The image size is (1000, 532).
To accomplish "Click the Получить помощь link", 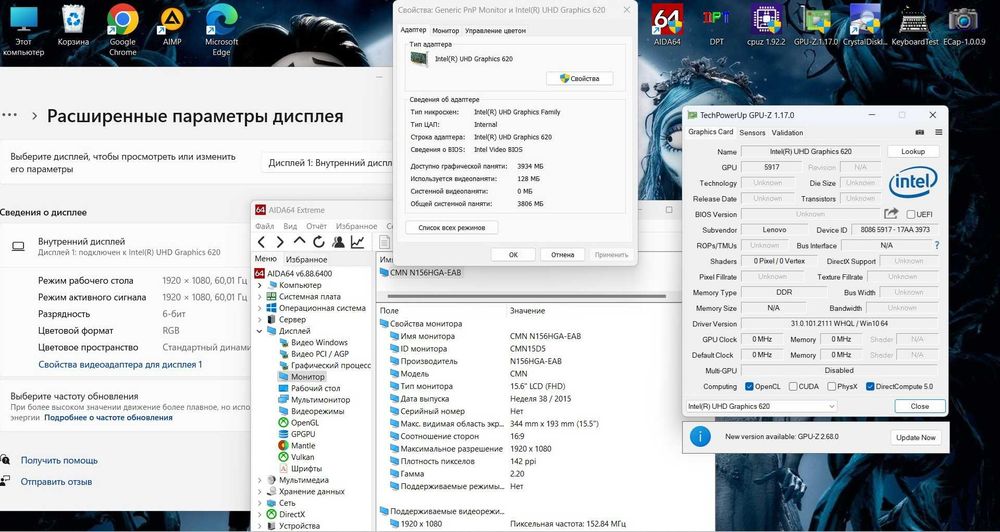I will (59, 460).
